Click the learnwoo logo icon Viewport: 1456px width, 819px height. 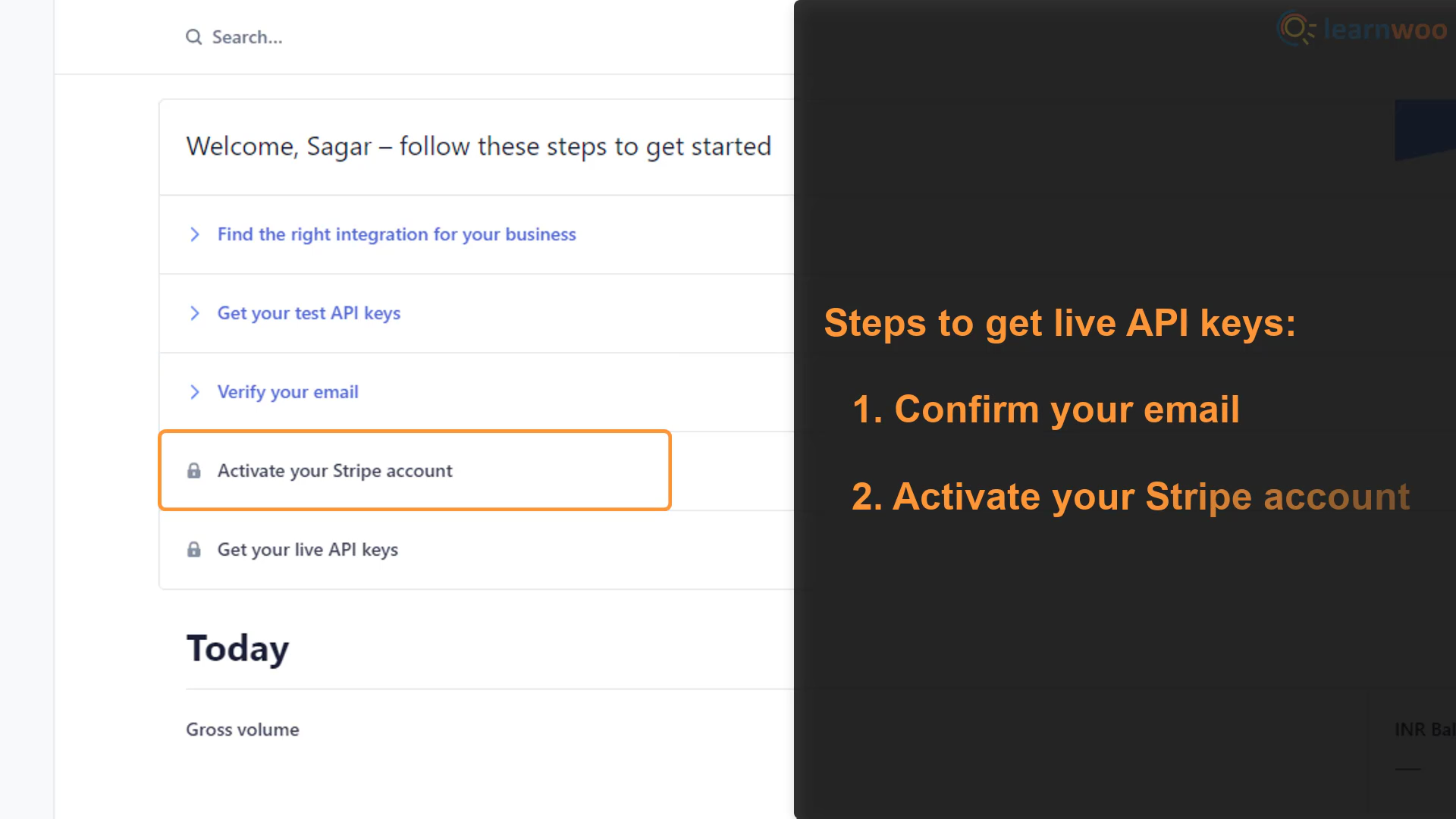pos(1297,29)
